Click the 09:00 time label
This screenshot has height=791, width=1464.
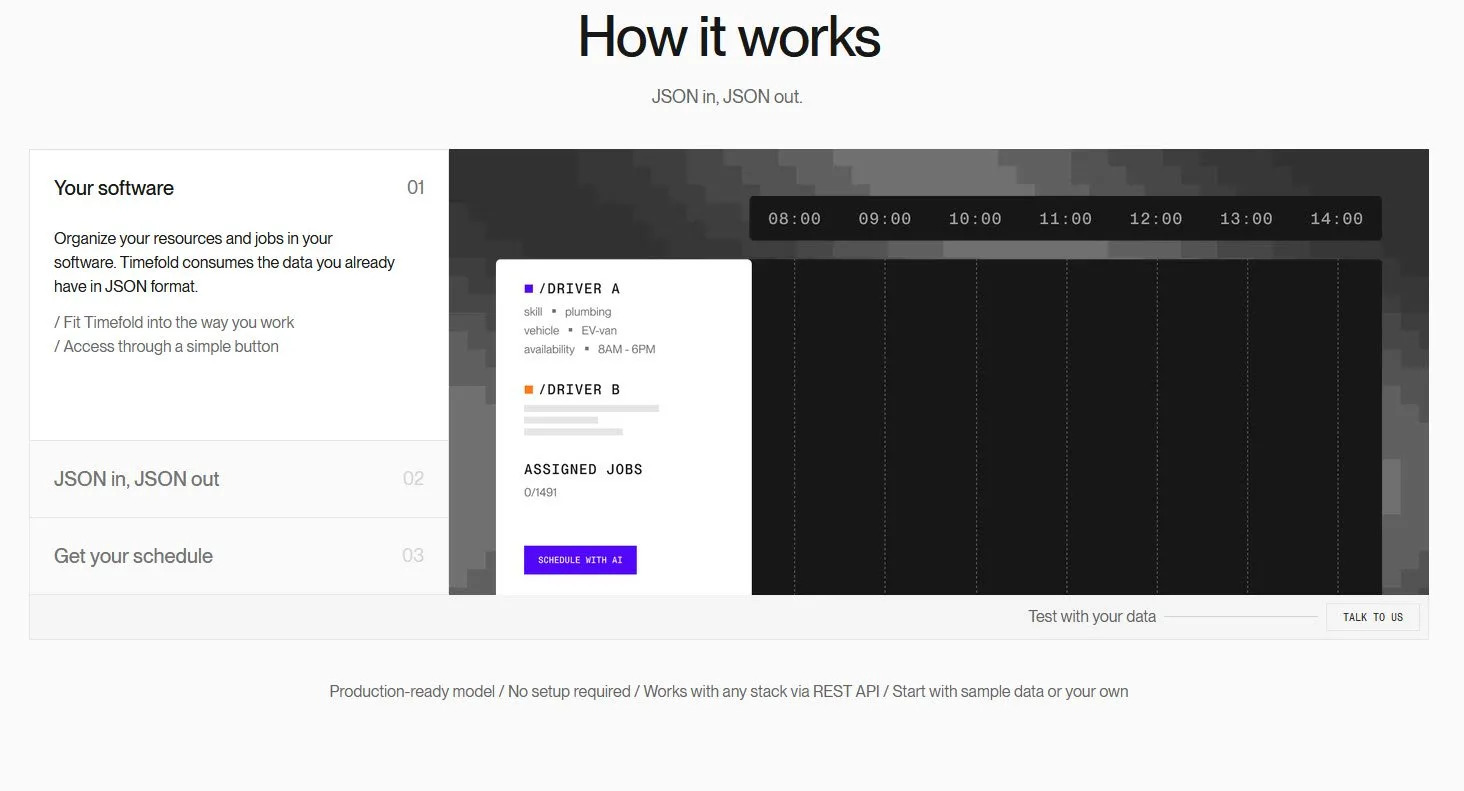885,219
